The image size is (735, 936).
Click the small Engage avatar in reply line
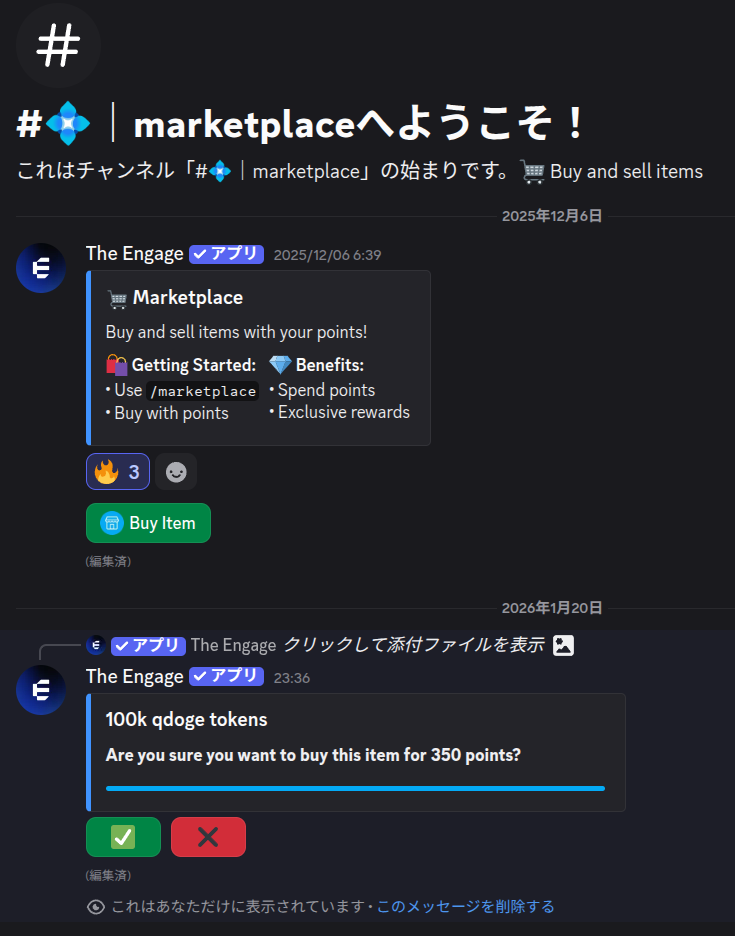96,645
